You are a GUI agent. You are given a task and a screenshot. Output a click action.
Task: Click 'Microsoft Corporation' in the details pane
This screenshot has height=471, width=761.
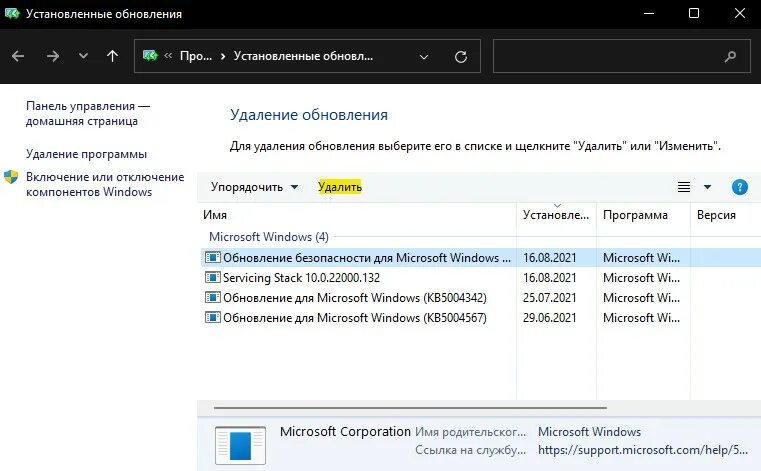tap(345, 431)
